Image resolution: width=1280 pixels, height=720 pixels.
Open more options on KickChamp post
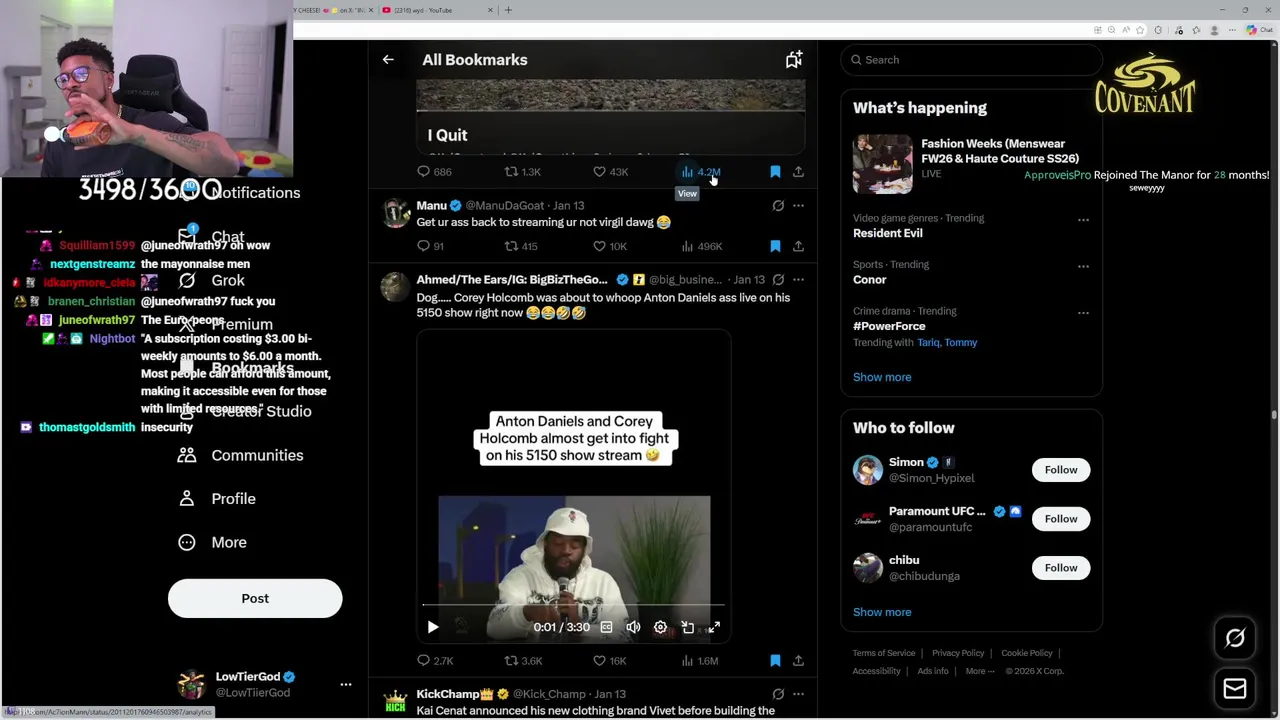pos(798,694)
